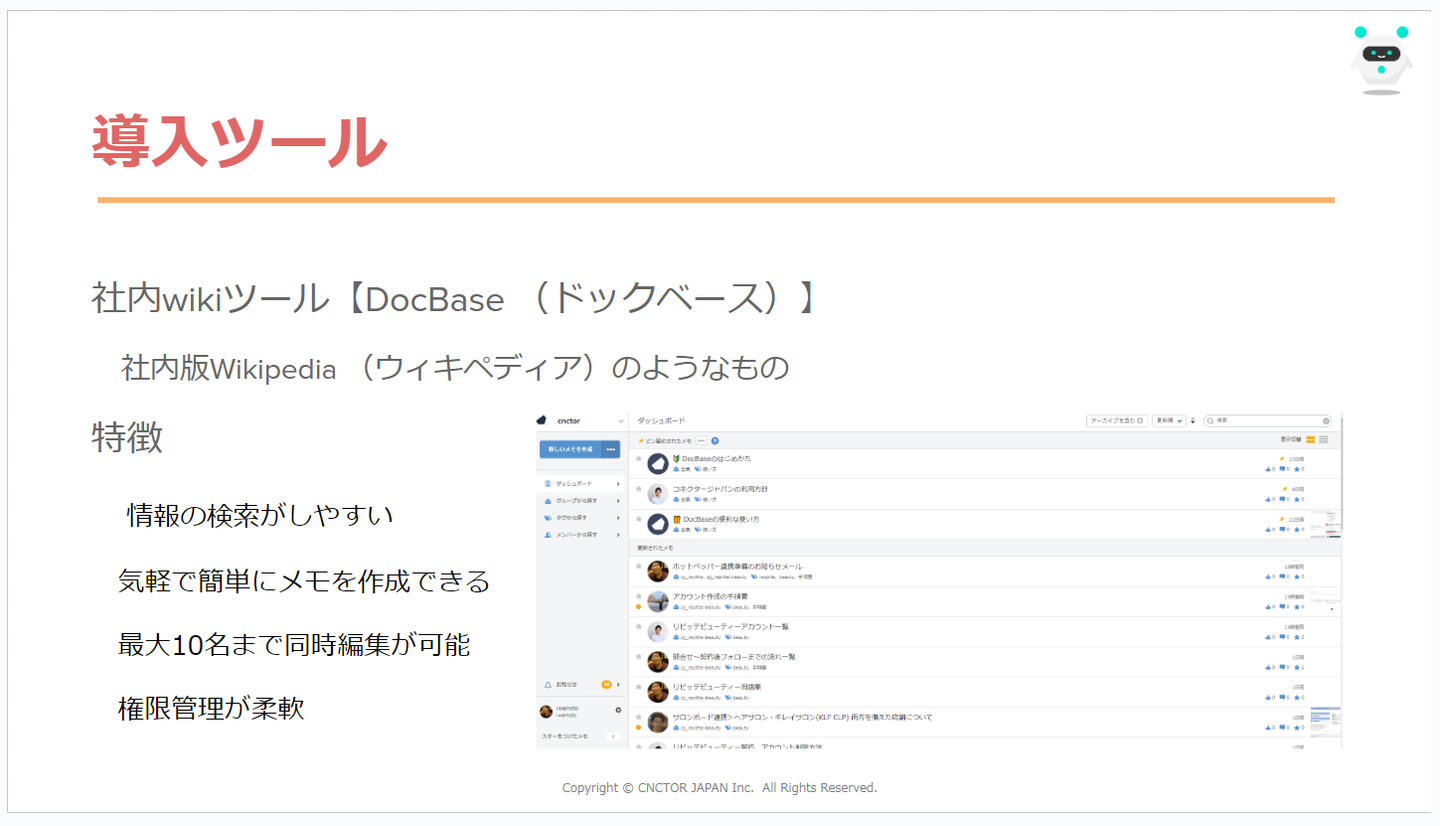Star the リピッテビューティーアカウント一覧 memo

(x=639, y=627)
